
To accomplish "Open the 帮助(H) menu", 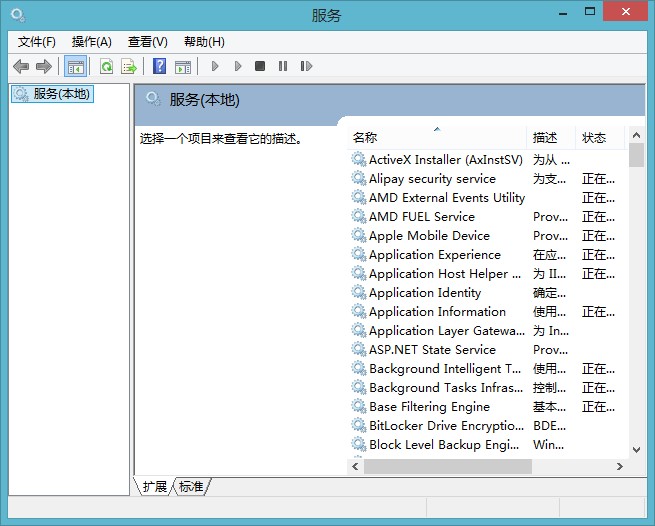I will 204,42.
